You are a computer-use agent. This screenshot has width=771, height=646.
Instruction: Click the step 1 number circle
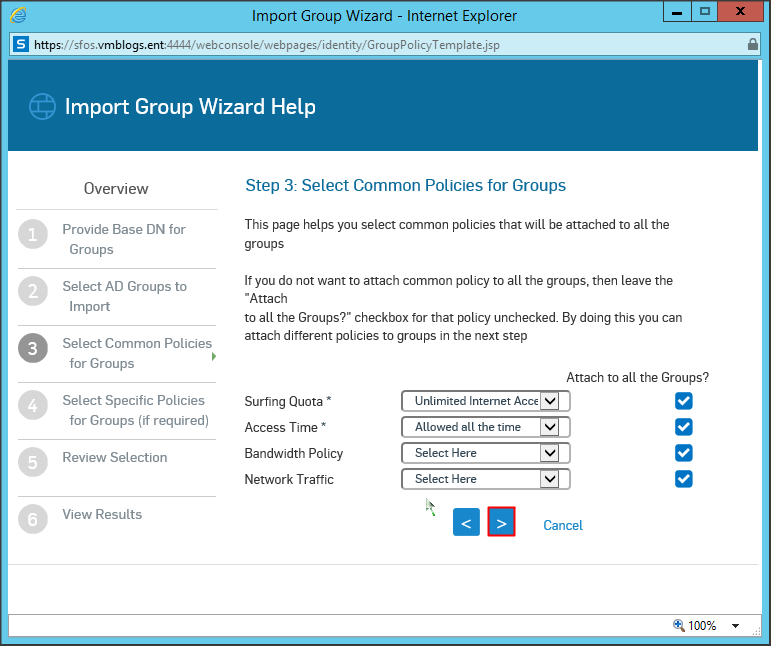tap(32, 235)
